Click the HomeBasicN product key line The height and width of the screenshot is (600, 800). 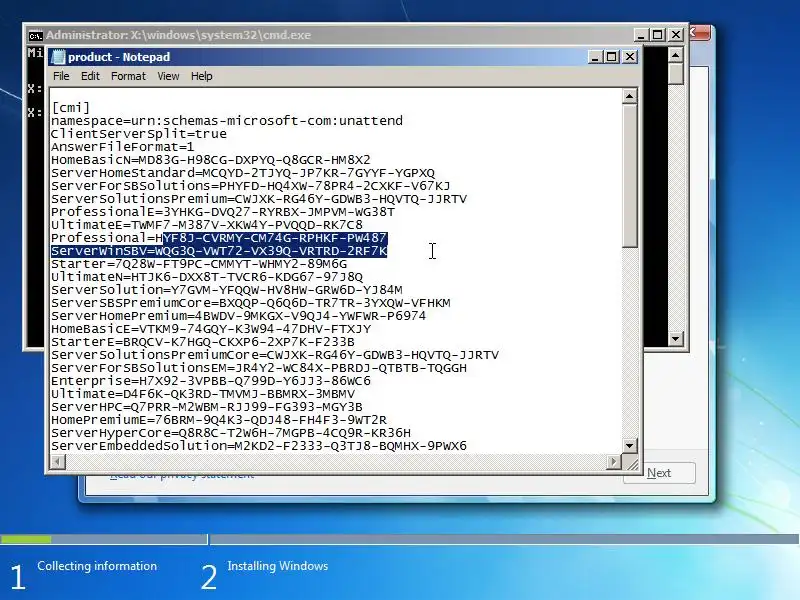[x=211, y=160]
